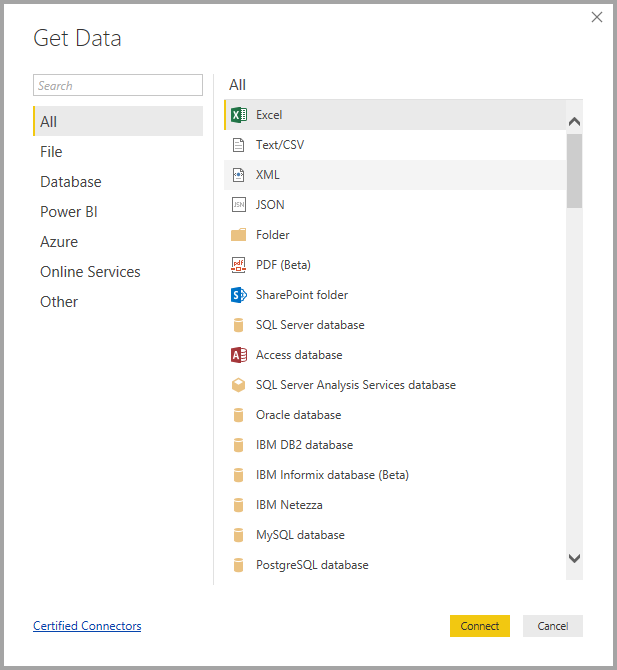617x670 pixels.
Task: Select the Power BI category
Action: pos(118,212)
